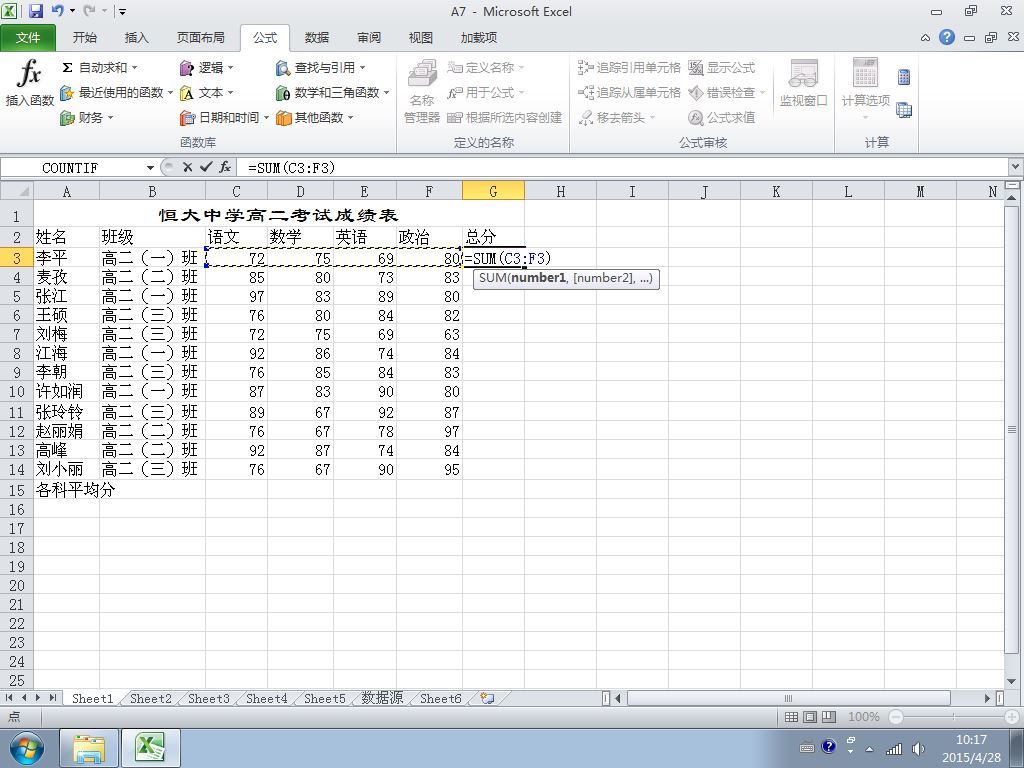Expand the Name Box function dropdown
The height and width of the screenshot is (768, 1024).
click(x=150, y=168)
